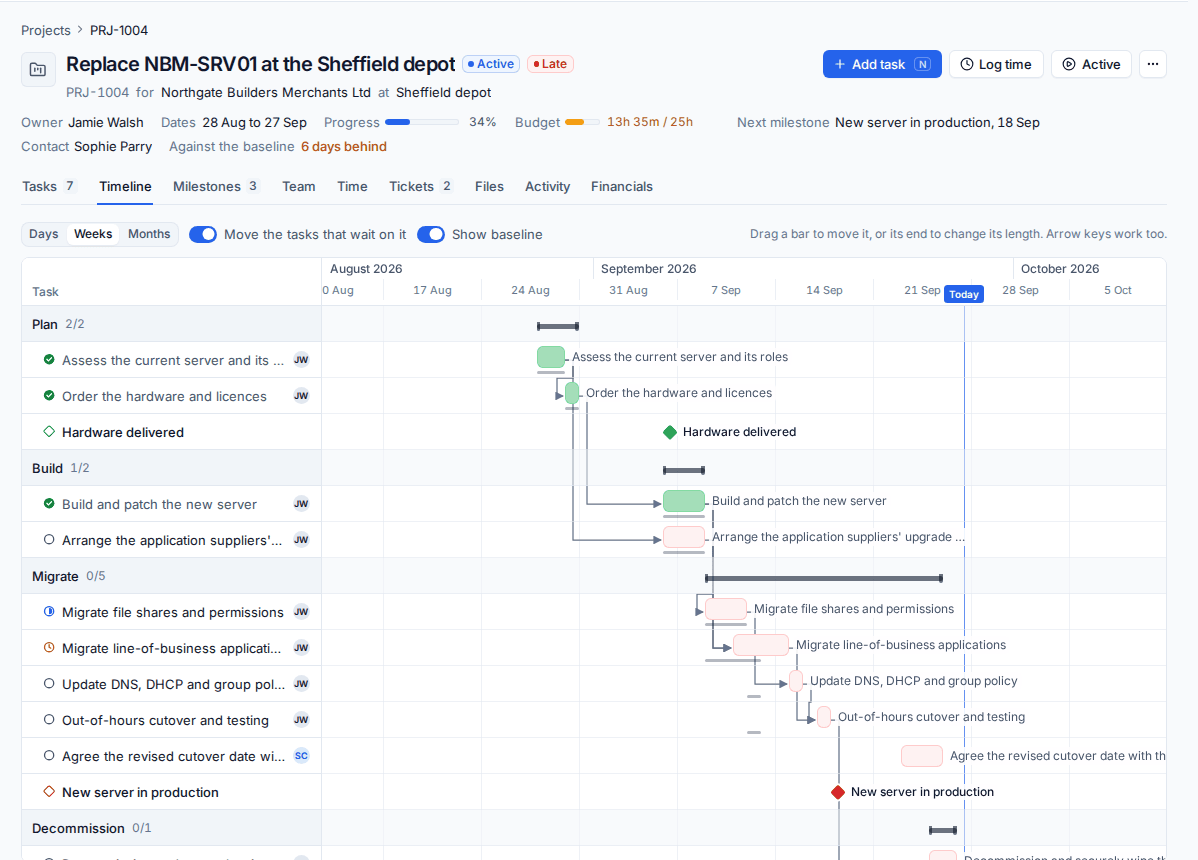Image resolution: width=1198 pixels, height=860 pixels.
Task: Click the green Hardware delivered milestone diamond on timeline
Action: pyautogui.click(x=670, y=432)
